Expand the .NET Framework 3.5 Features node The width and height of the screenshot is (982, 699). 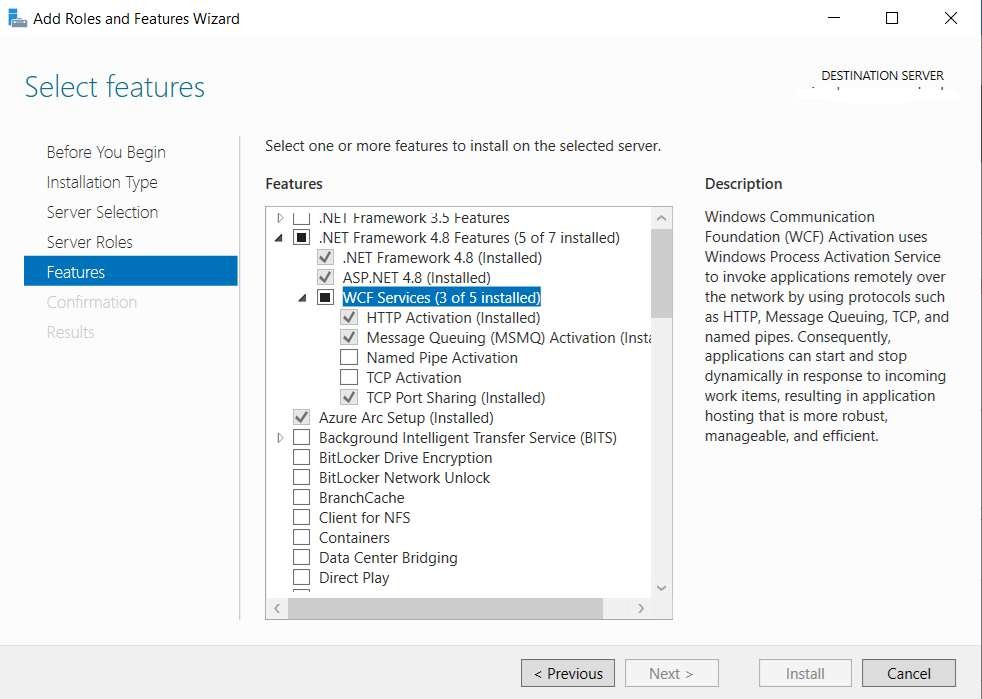[x=280, y=218]
